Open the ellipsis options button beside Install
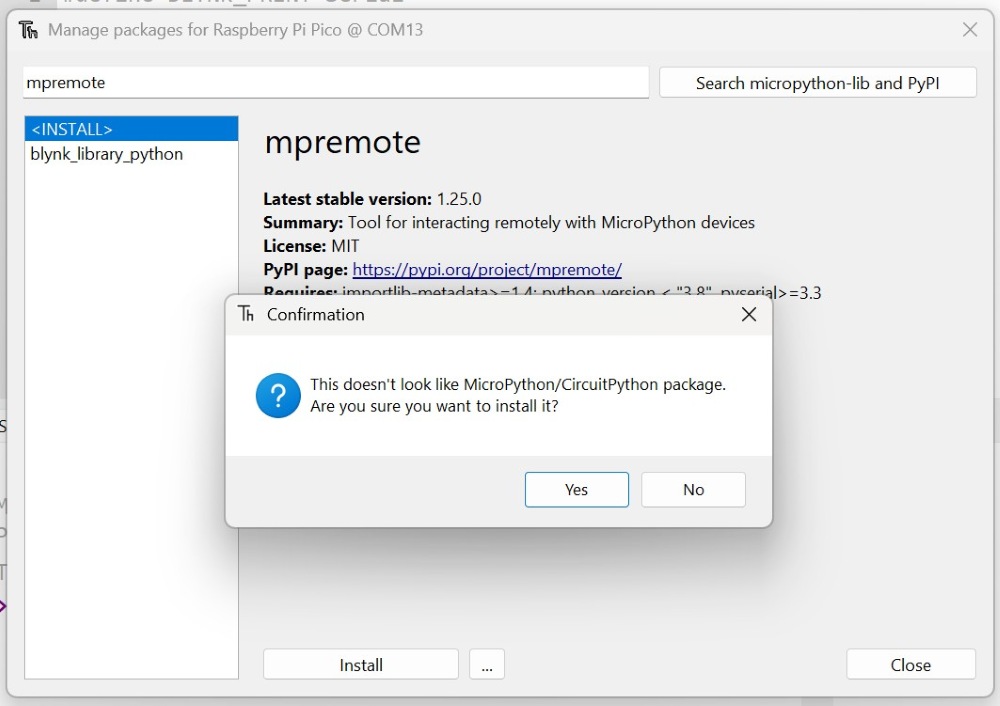 click(487, 665)
